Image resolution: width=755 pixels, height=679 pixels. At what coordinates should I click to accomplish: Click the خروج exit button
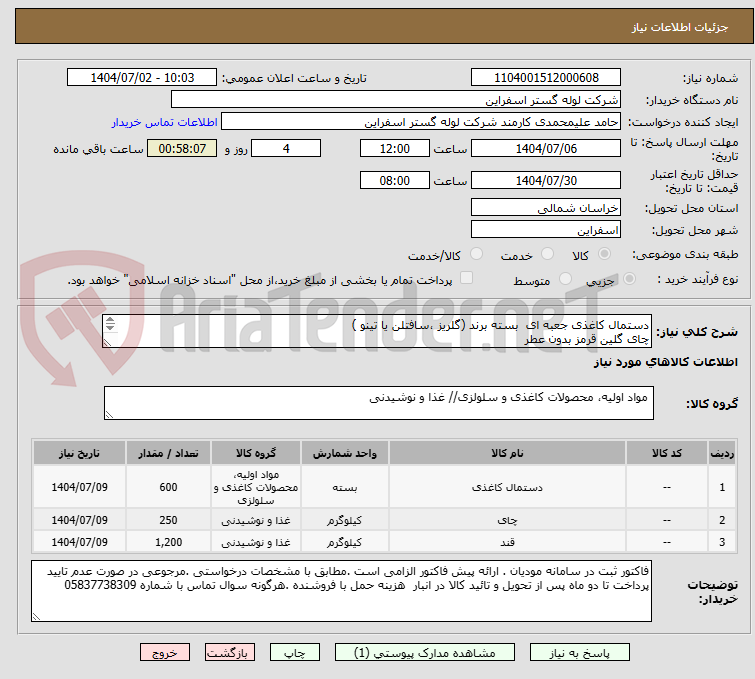click(x=165, y=653)
